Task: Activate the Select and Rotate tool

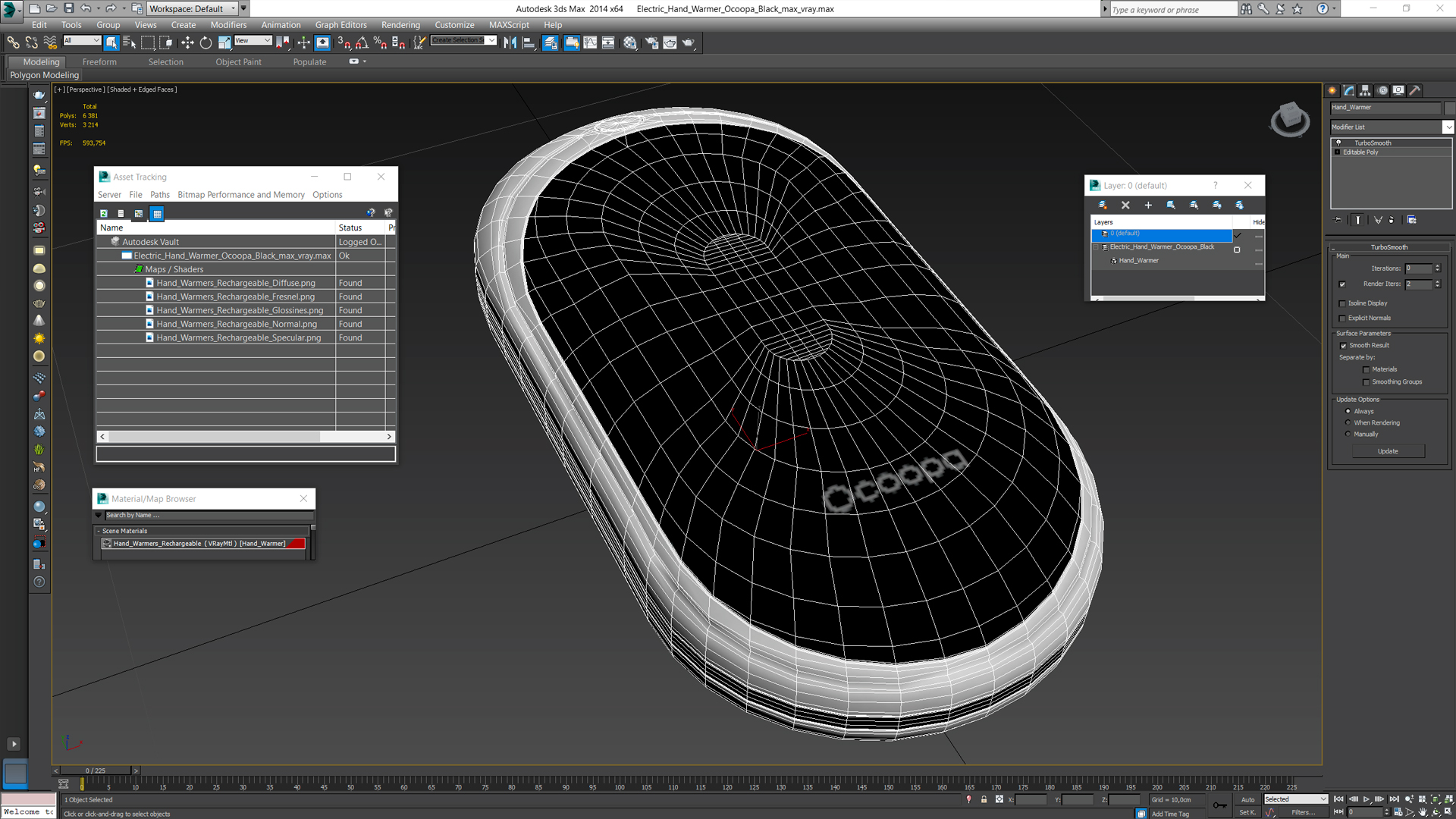Action: coord(206,42)
